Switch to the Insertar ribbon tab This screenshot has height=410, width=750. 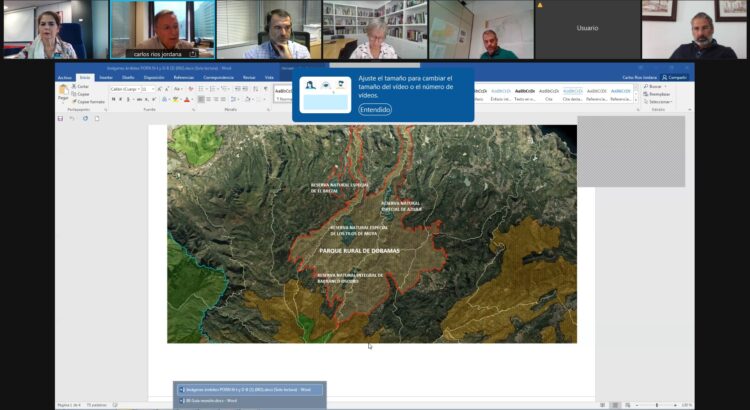tap(106, 78)
